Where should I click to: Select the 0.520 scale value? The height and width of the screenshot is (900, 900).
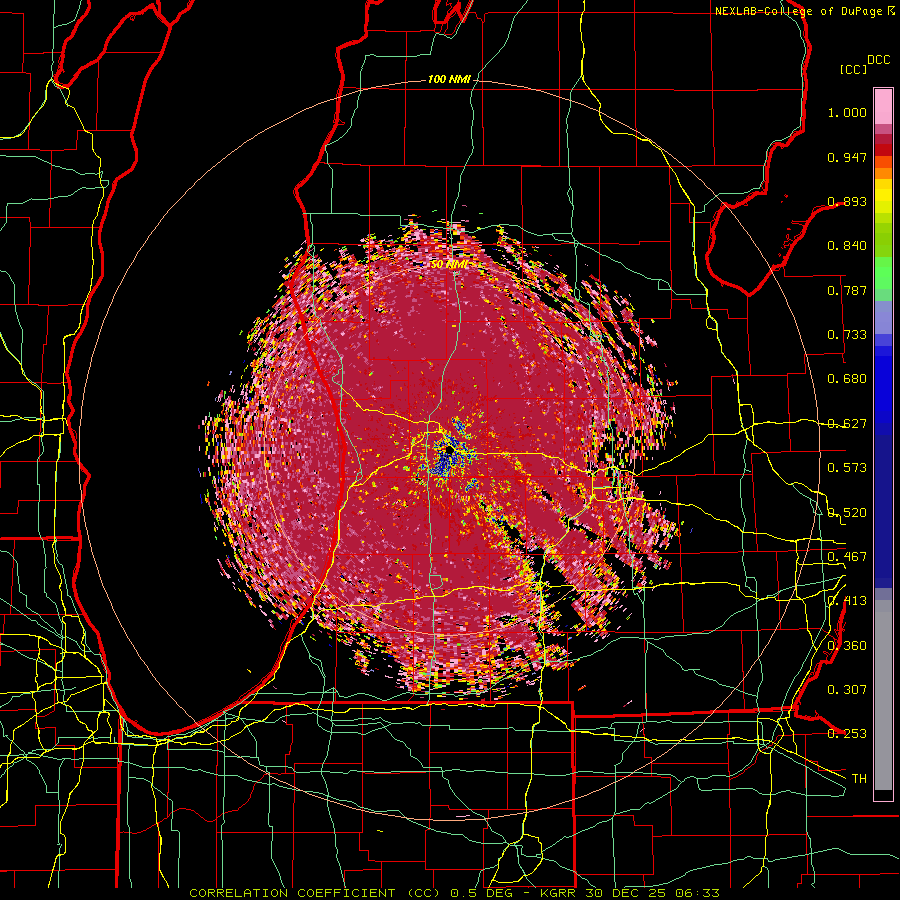pyautogui.click(x=847, y=513)
